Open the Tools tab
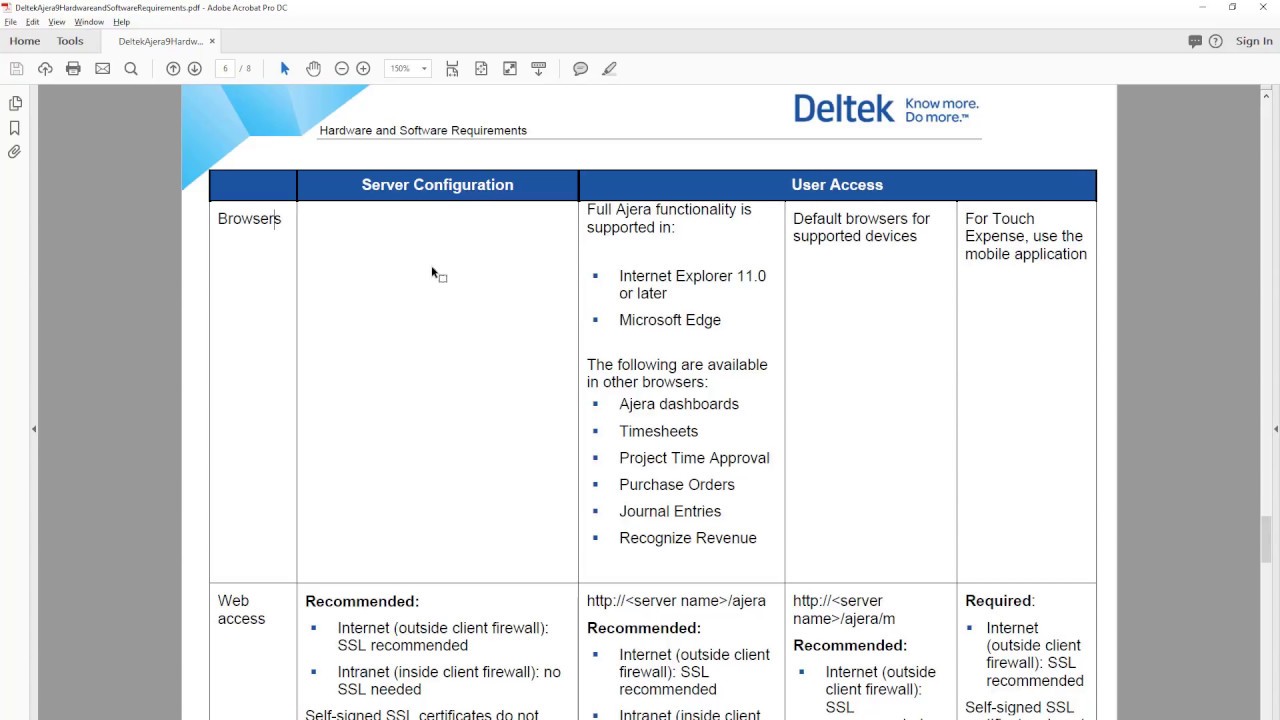The image size is (1280, 720). [x=70, y=41]
